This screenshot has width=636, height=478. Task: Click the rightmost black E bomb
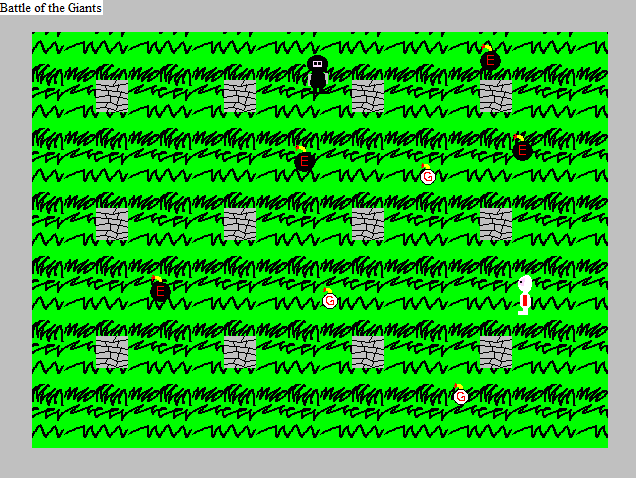tap(522, 150)
